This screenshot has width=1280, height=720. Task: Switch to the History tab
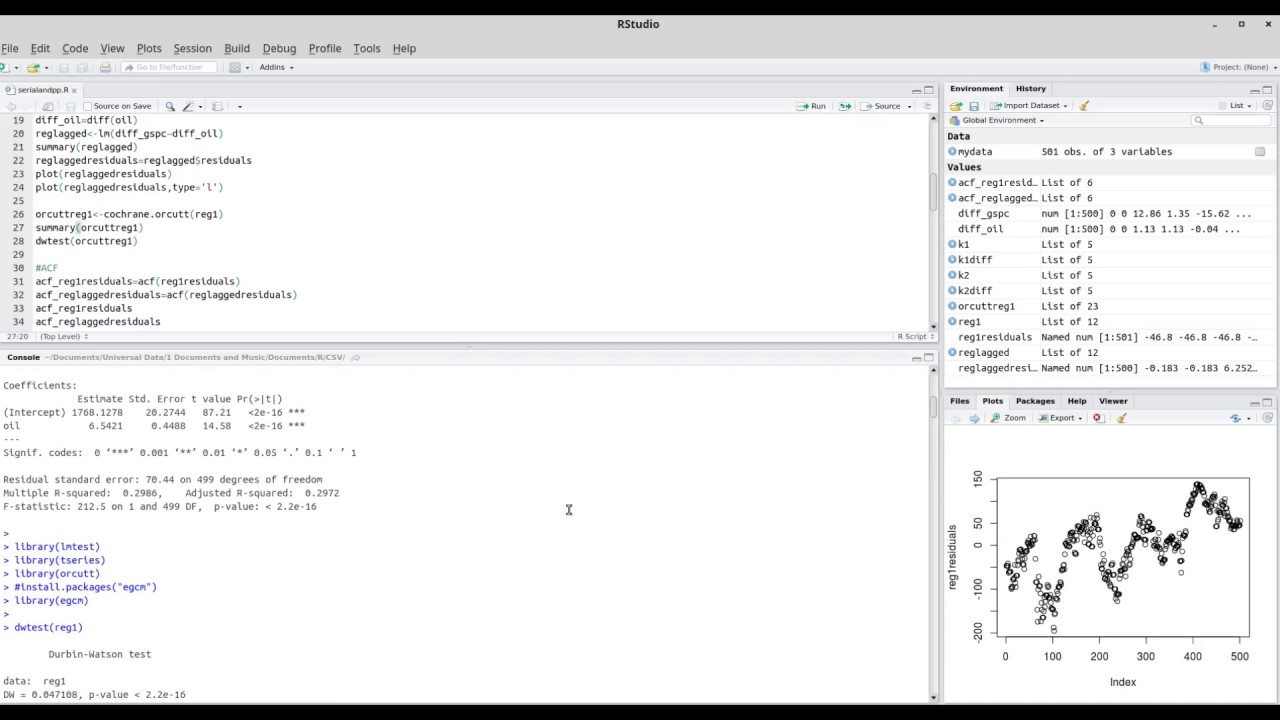click(x=1031, y=89)
